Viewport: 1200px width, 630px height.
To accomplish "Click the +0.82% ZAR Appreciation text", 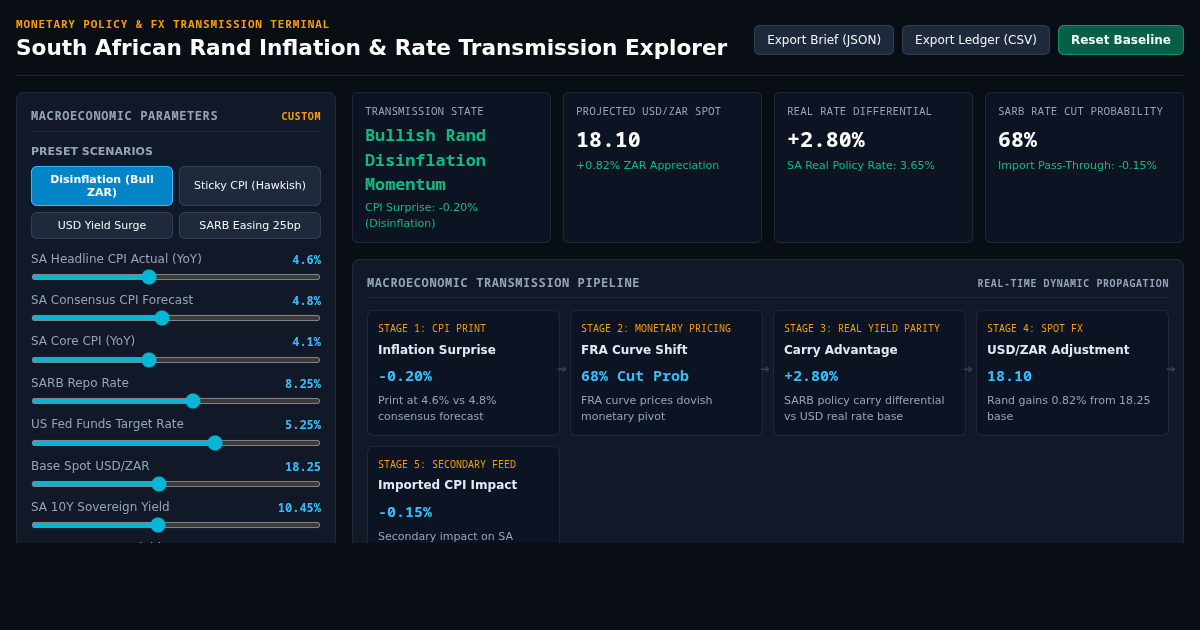I will pos(647,166).
